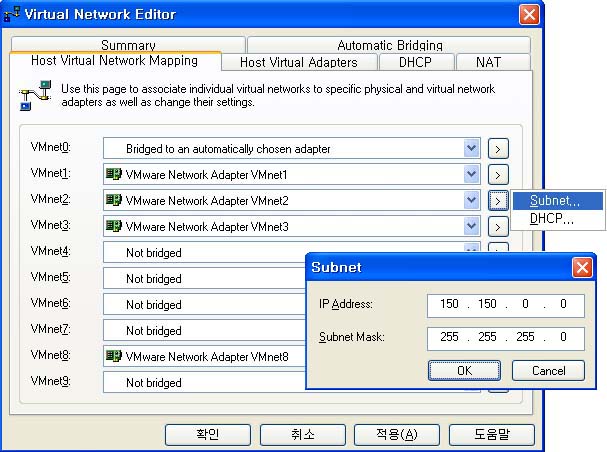Open the VMnet5 Not bridged combo box

click(204, 278)
